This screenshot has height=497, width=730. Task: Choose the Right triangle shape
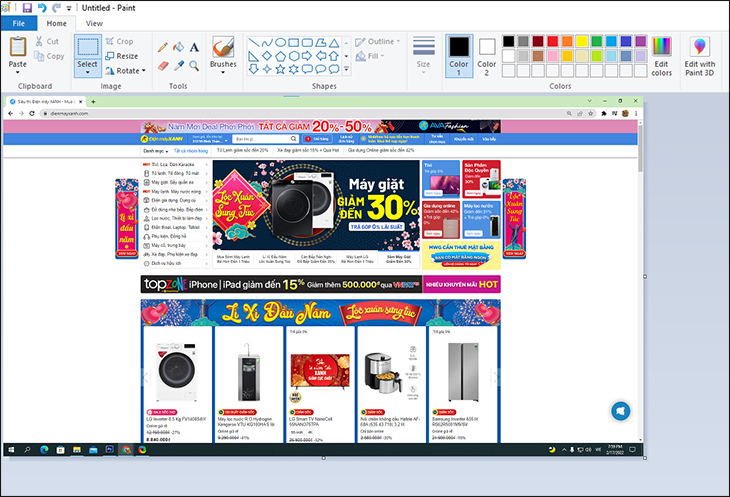pos(254,56)
